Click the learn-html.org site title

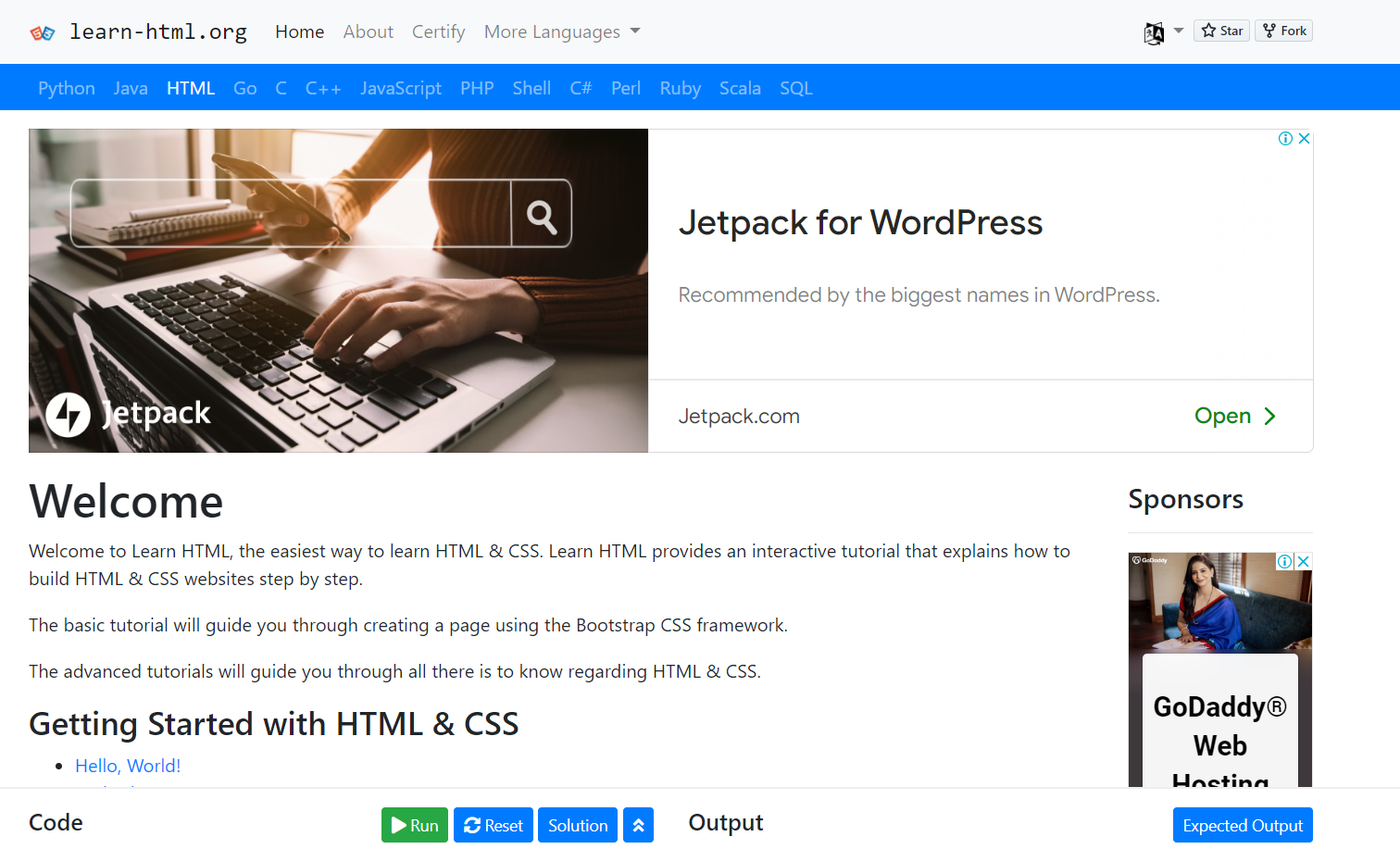(x=158, y=32)
